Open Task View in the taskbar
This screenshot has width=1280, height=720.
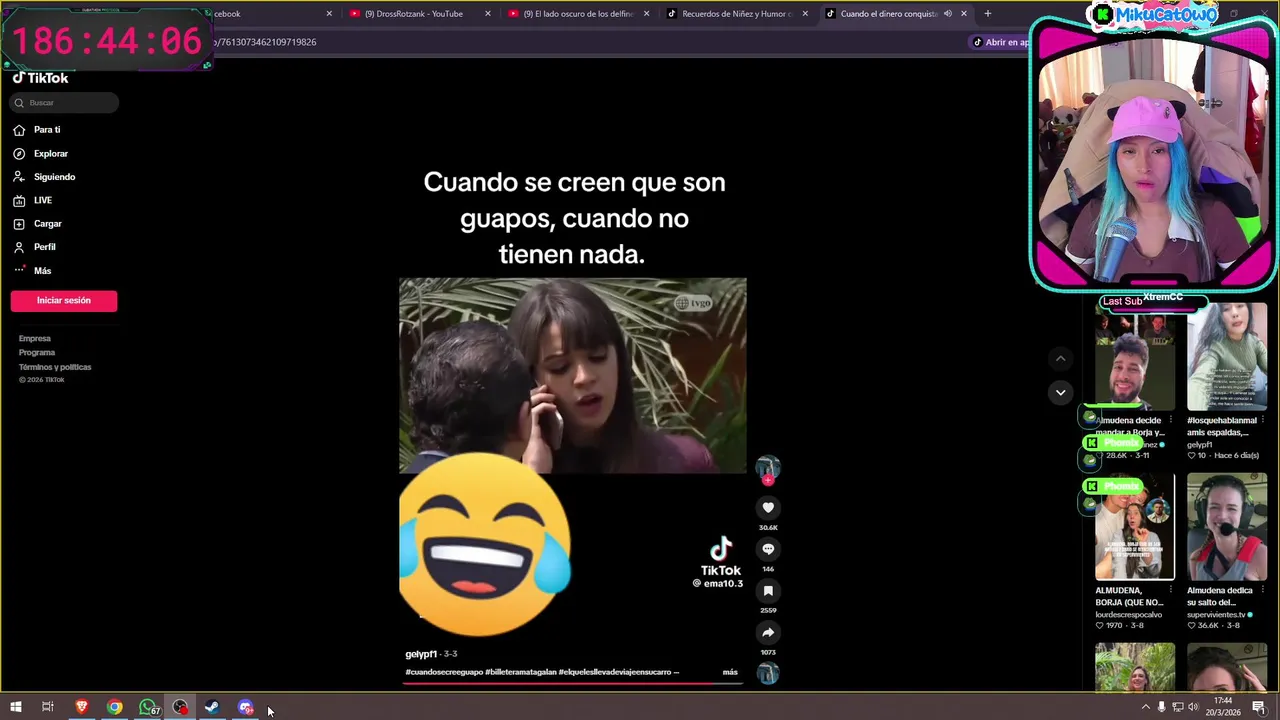tap(47, 707)
